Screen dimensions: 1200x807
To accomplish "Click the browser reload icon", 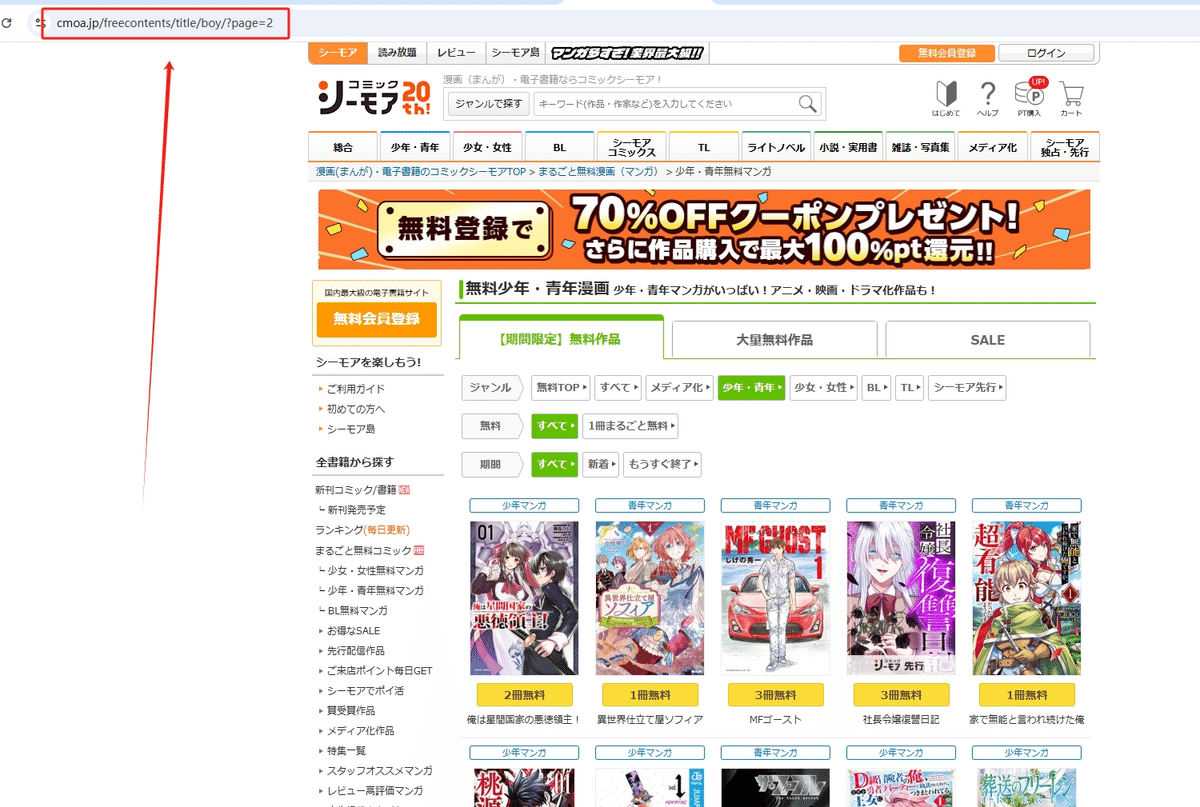I will pyautogui.click(x=7, y=22).
